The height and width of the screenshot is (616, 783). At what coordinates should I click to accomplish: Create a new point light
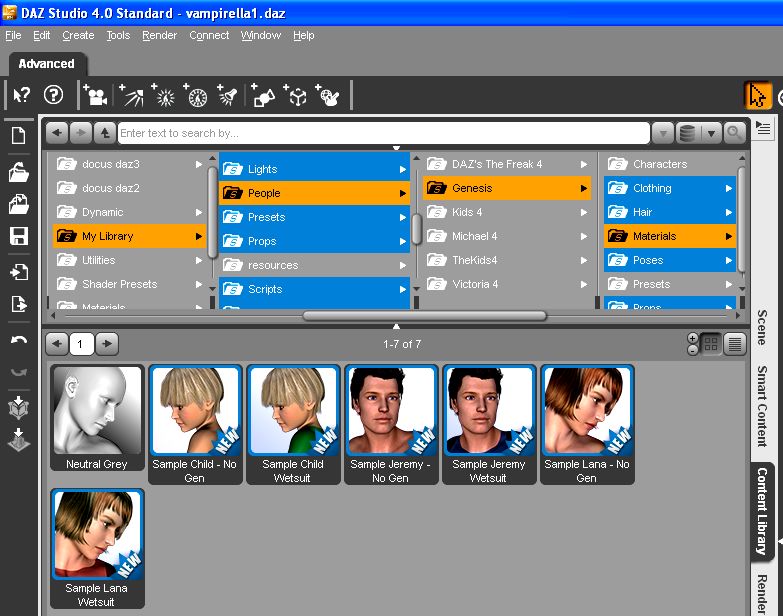coord(164,95)
